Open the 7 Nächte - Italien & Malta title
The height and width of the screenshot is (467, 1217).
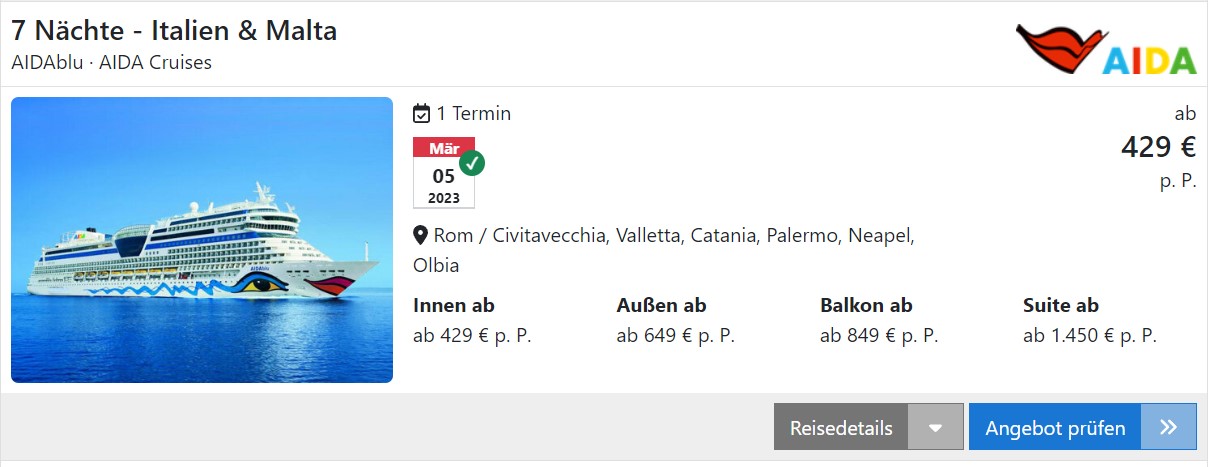pyautogui.click(x=174, y=31)
